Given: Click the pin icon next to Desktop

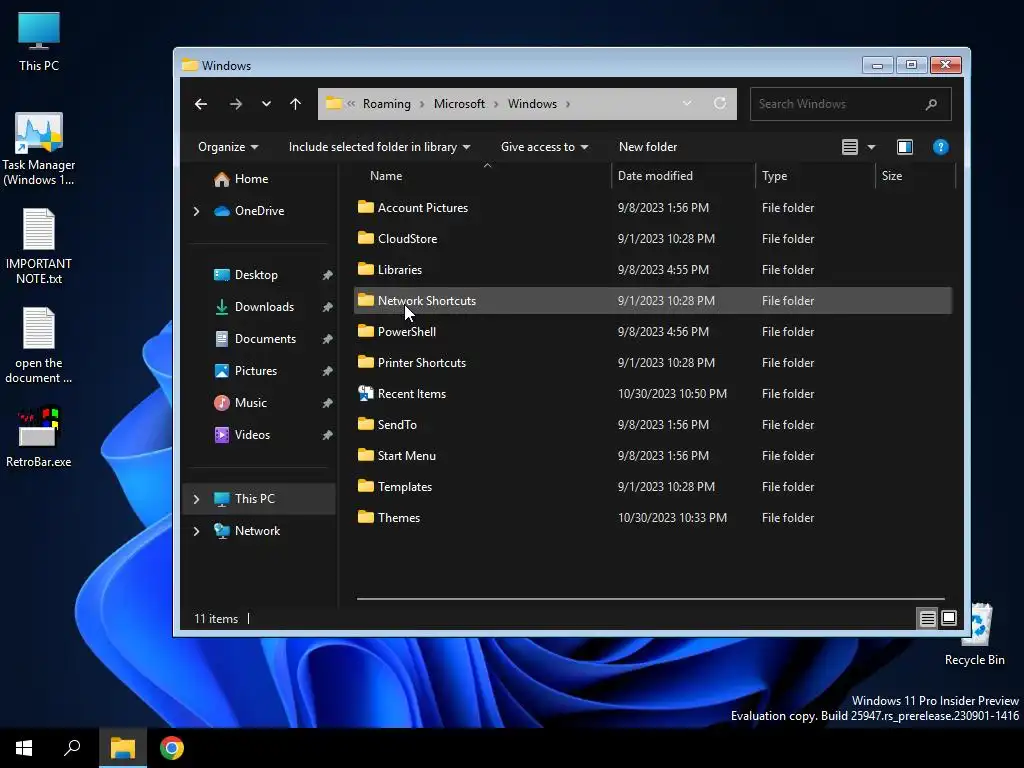Looking at the screenshot, I should [x=327, y=275].
